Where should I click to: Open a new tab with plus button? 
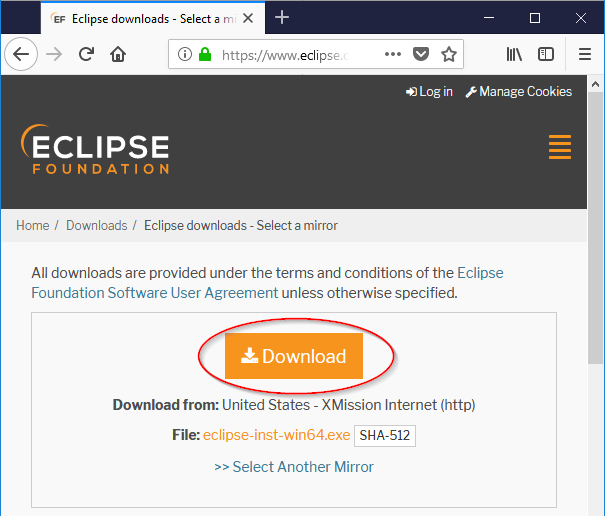(x=282, y=17)
